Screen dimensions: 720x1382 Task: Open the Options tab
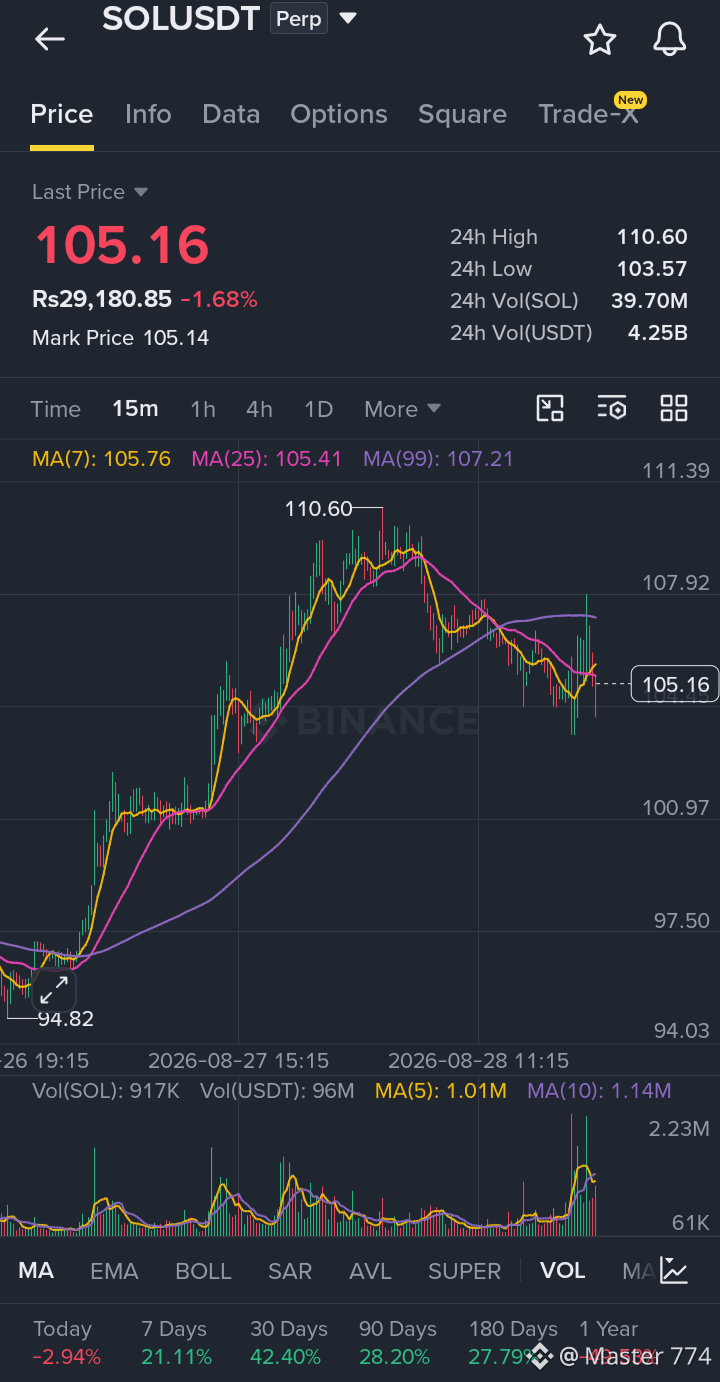click(339, 114)
